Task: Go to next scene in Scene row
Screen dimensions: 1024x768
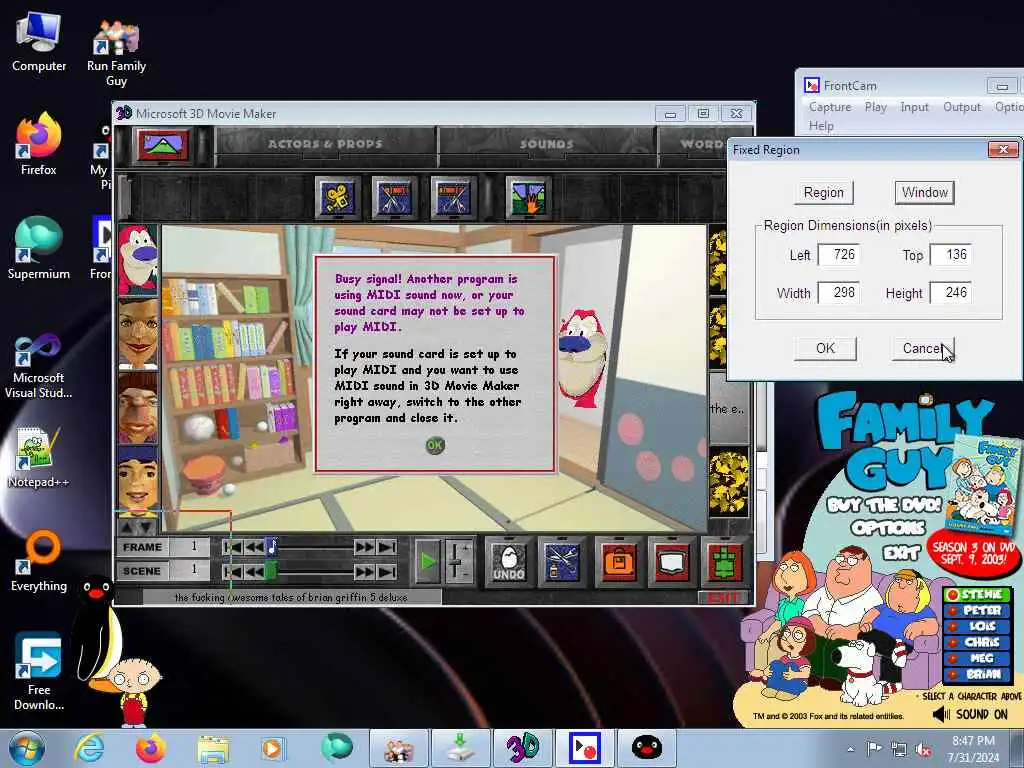Action: pyautogui.click(x=364, y=572)
